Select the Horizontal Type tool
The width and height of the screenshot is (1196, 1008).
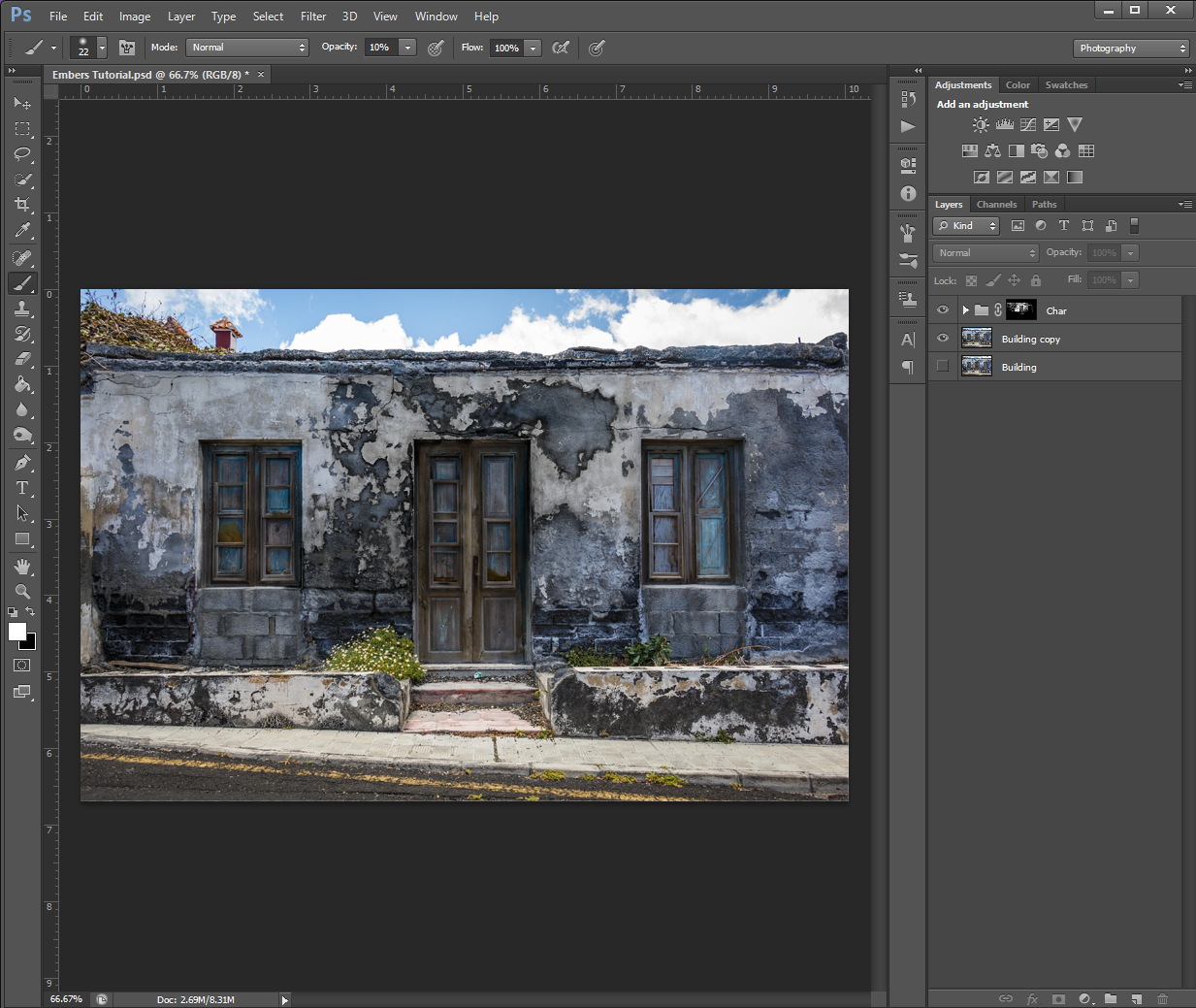click(22, 488)
